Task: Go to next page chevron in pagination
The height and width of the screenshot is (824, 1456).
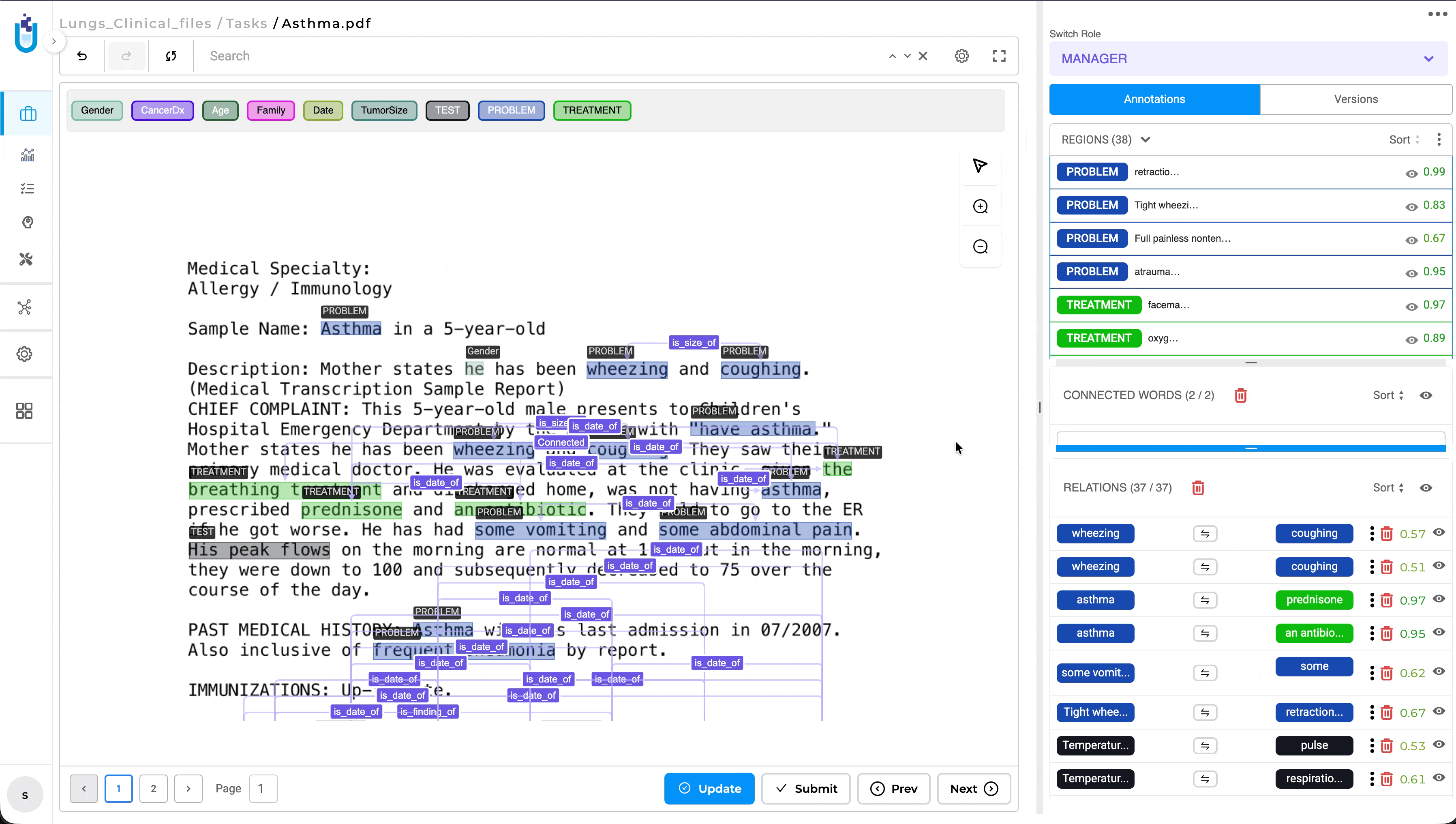Action: tap(188, 788)
